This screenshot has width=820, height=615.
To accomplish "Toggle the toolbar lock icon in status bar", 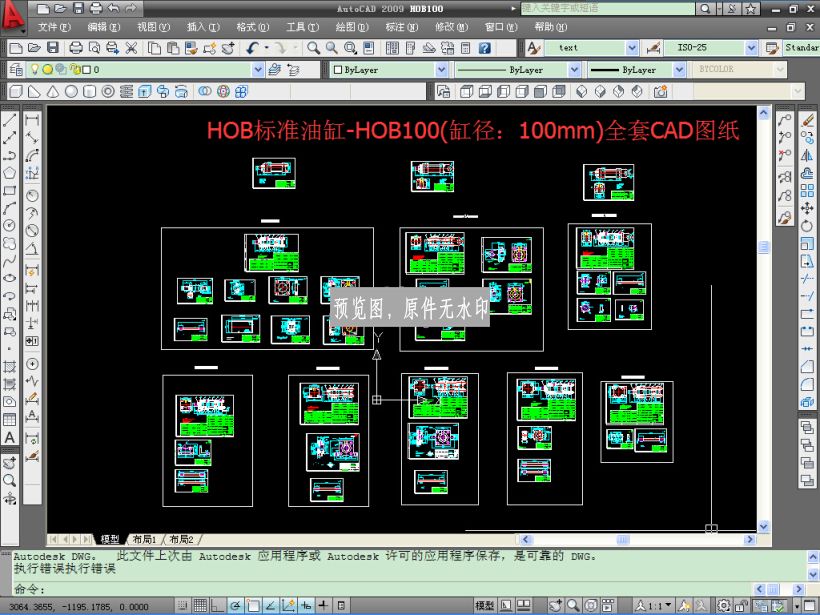I will (741, 606).
